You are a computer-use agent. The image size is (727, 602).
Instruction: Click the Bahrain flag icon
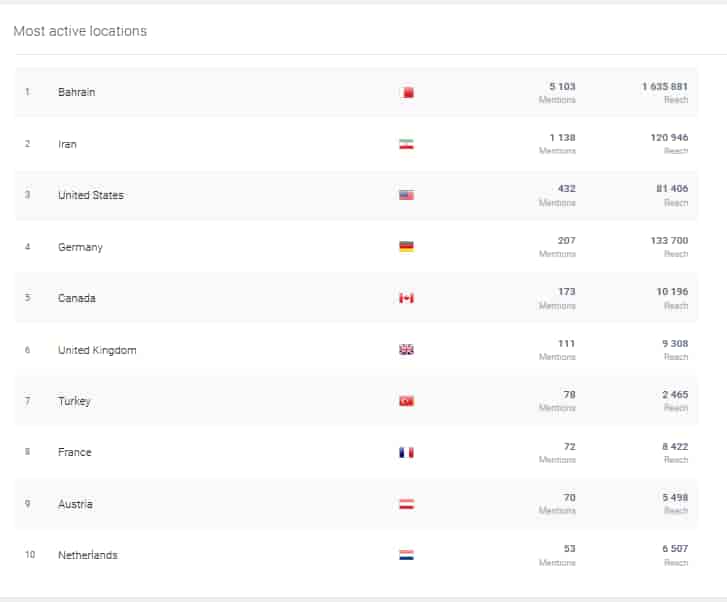pyautogui.click(x=406, y=93)
